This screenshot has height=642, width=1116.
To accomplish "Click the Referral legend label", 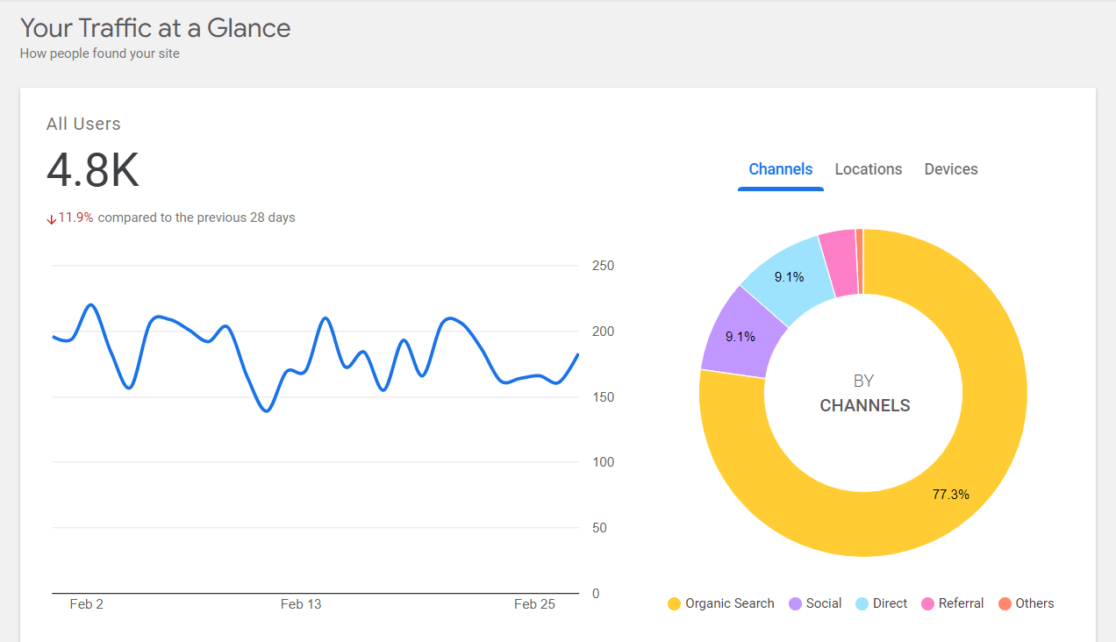I will (x=961, y=604).
